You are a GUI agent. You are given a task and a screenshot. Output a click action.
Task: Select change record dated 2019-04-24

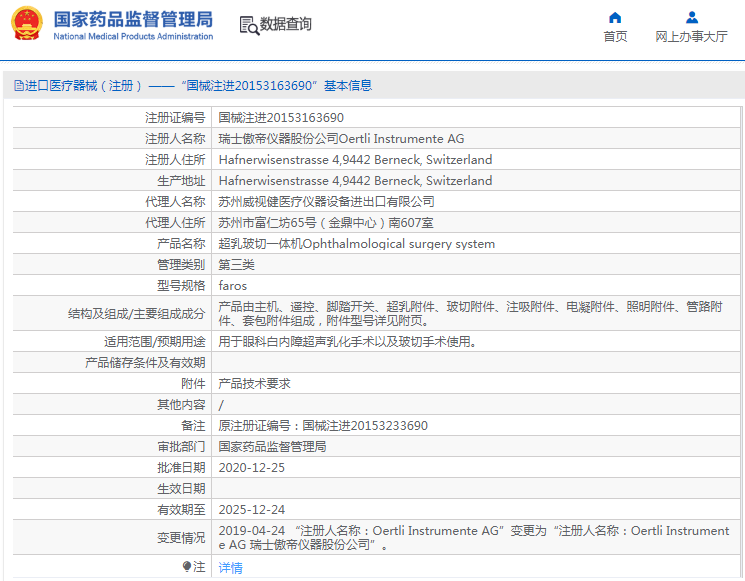click(474, 538)
